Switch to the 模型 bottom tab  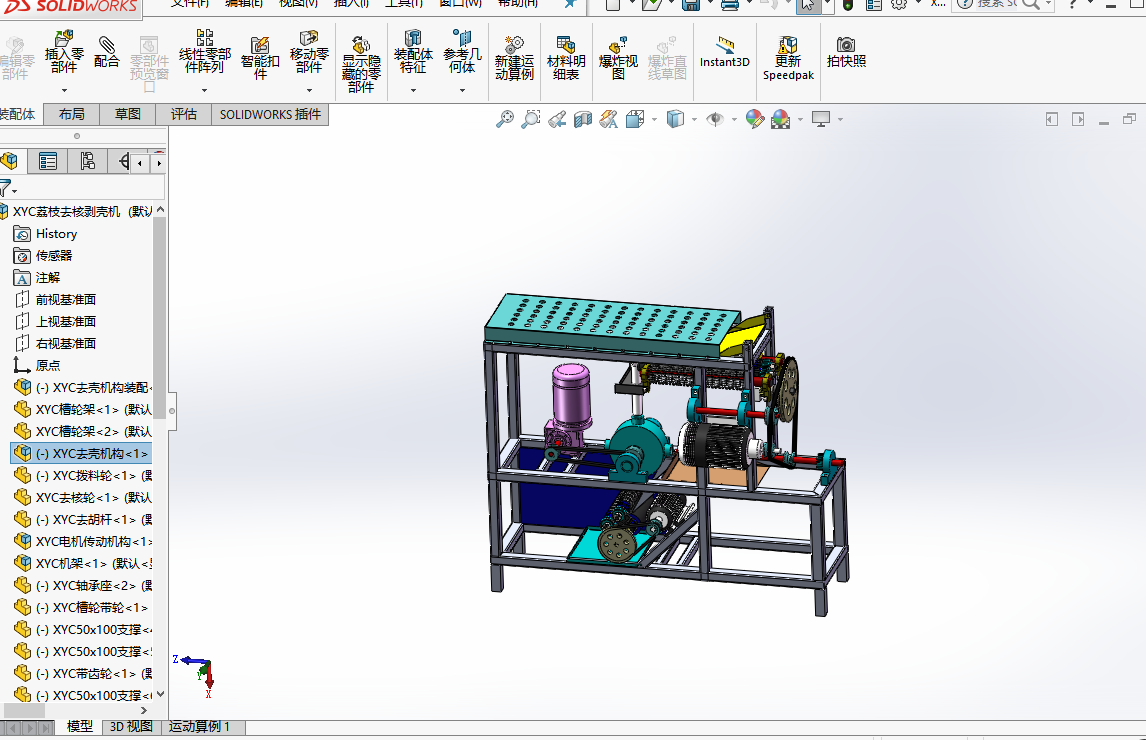coord(80,727)
